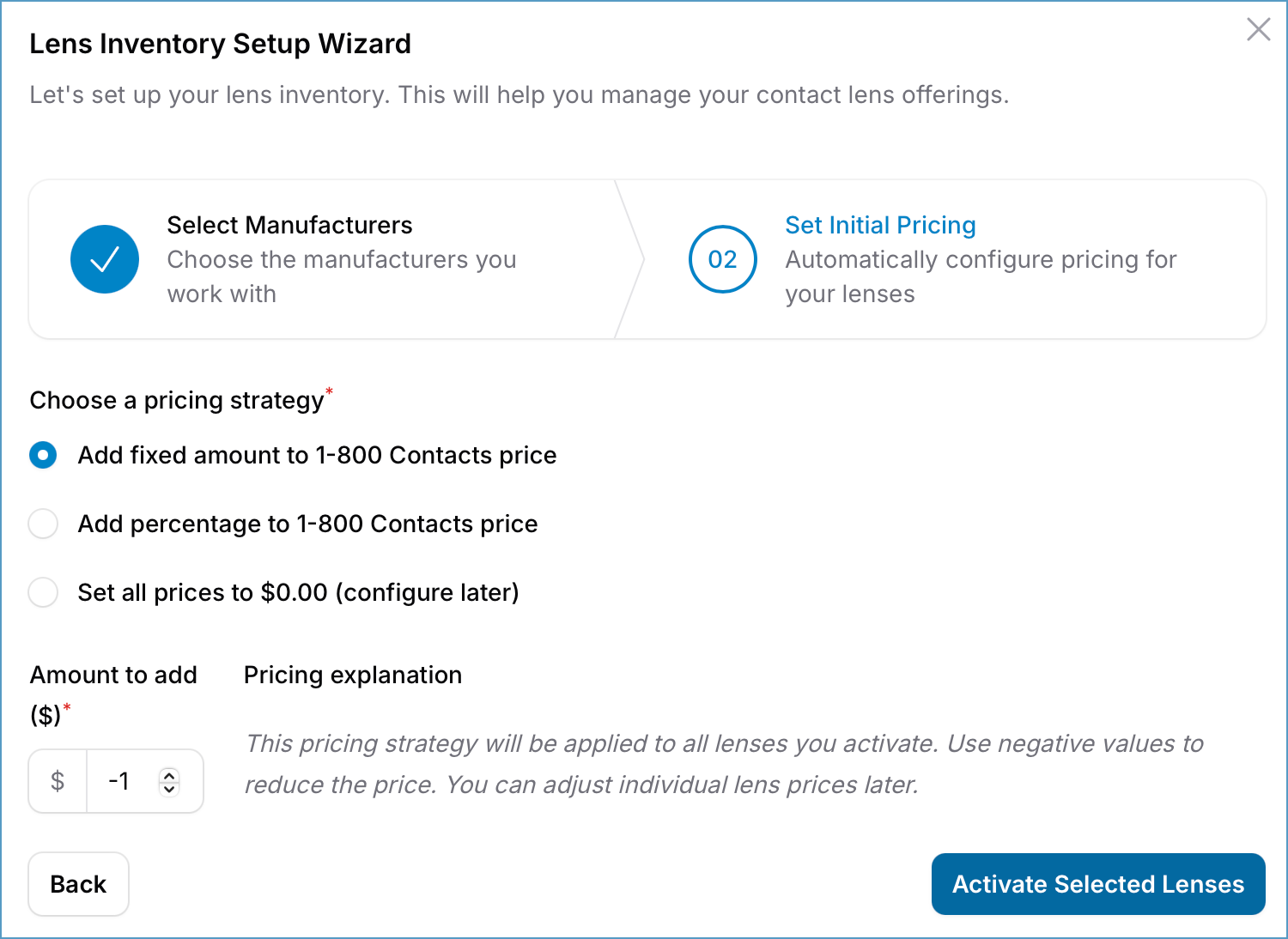The height and width of the screenshot is (939, 1288).
Task: Click Activate Selected Lenses button
Action: (x=1097, y=884)
